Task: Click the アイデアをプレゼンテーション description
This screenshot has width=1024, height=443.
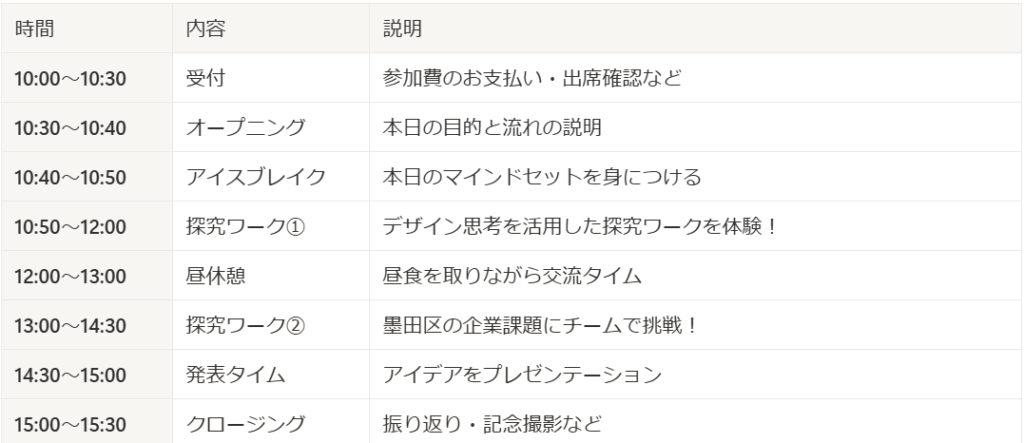Action: pyautogui.click(x=522, y=375)
